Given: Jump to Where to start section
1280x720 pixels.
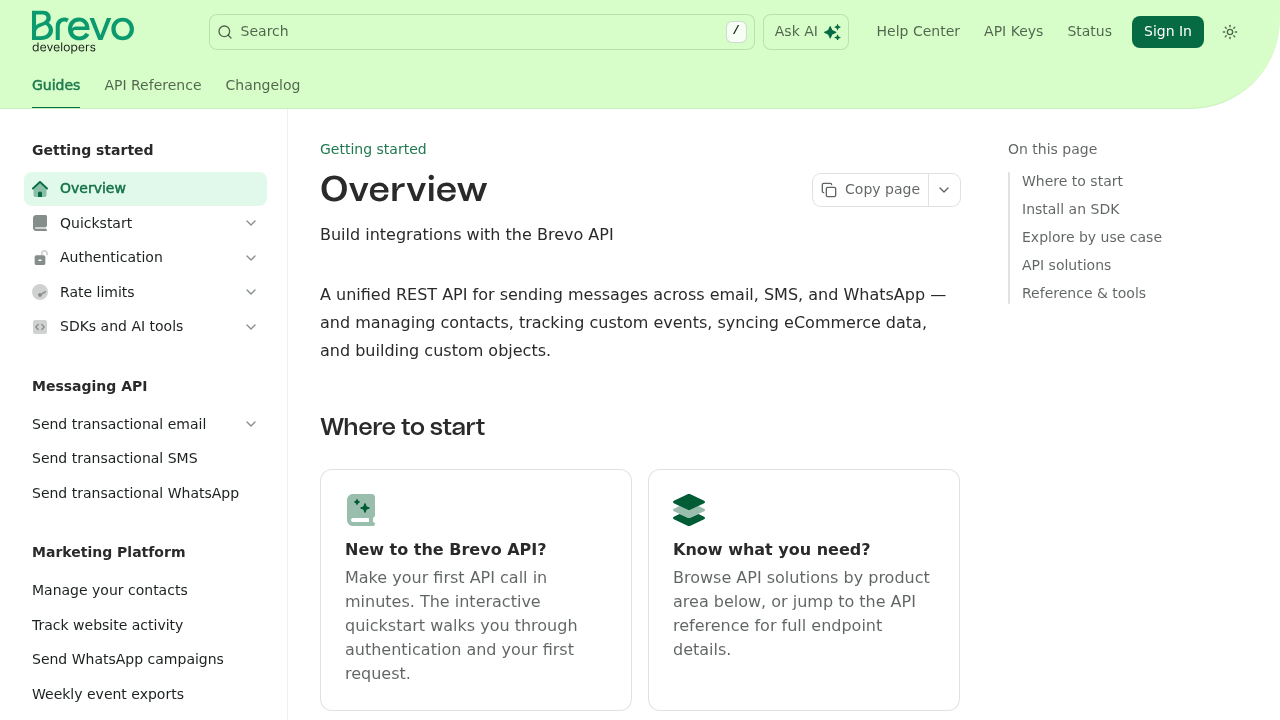Looking at the screenshot, I should tap(1072, 181).
